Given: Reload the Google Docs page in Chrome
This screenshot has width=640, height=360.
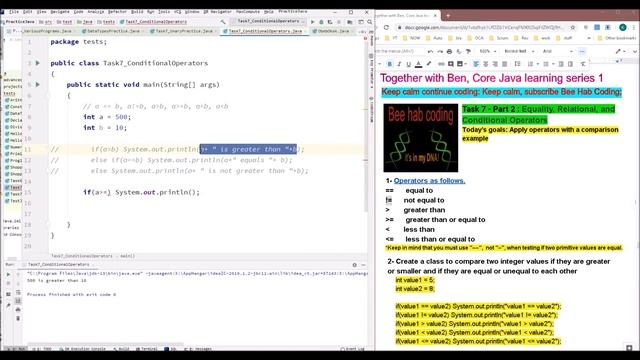Looking at the screenshot, I should 386,27.
